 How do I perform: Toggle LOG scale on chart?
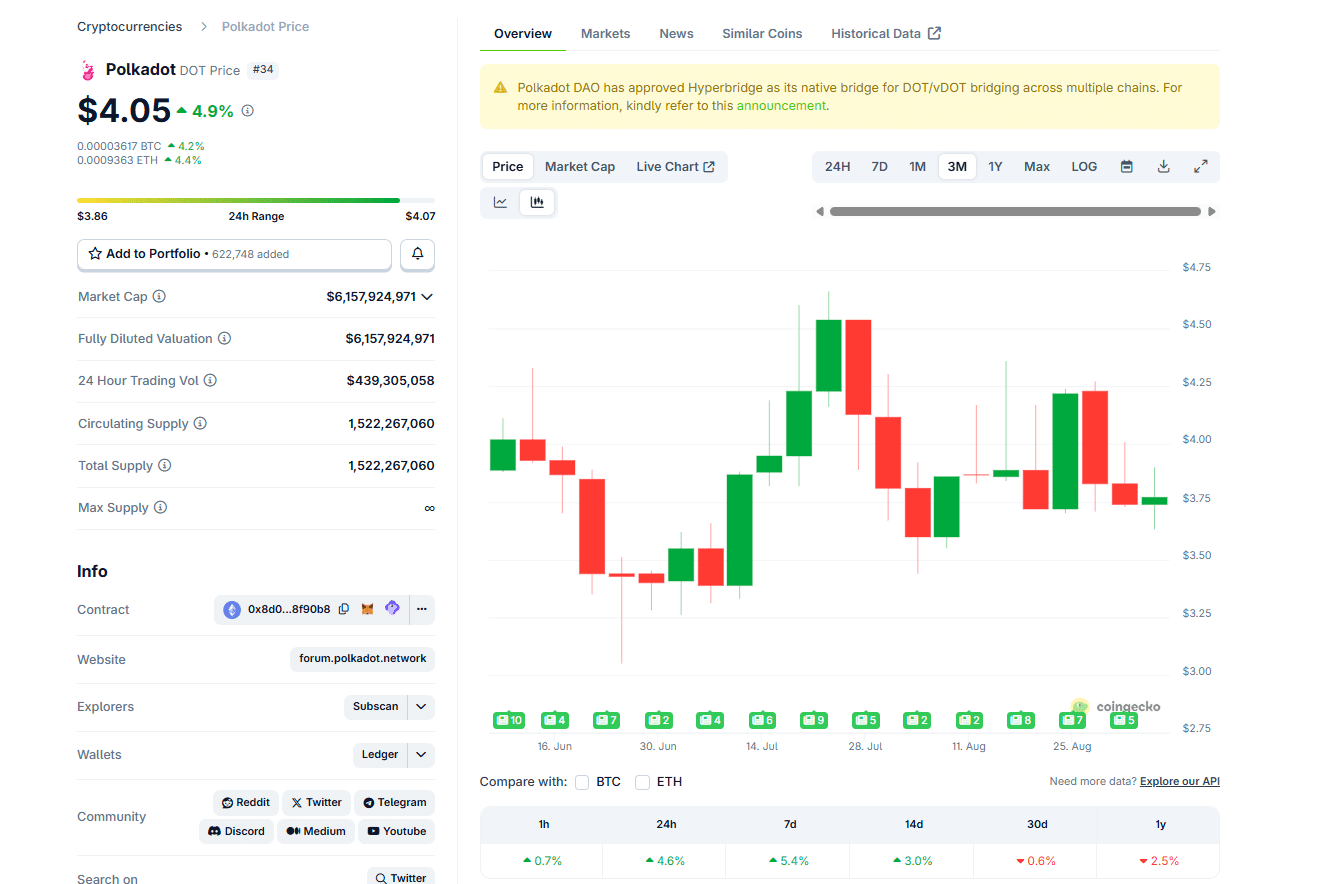click(1084, 167)
